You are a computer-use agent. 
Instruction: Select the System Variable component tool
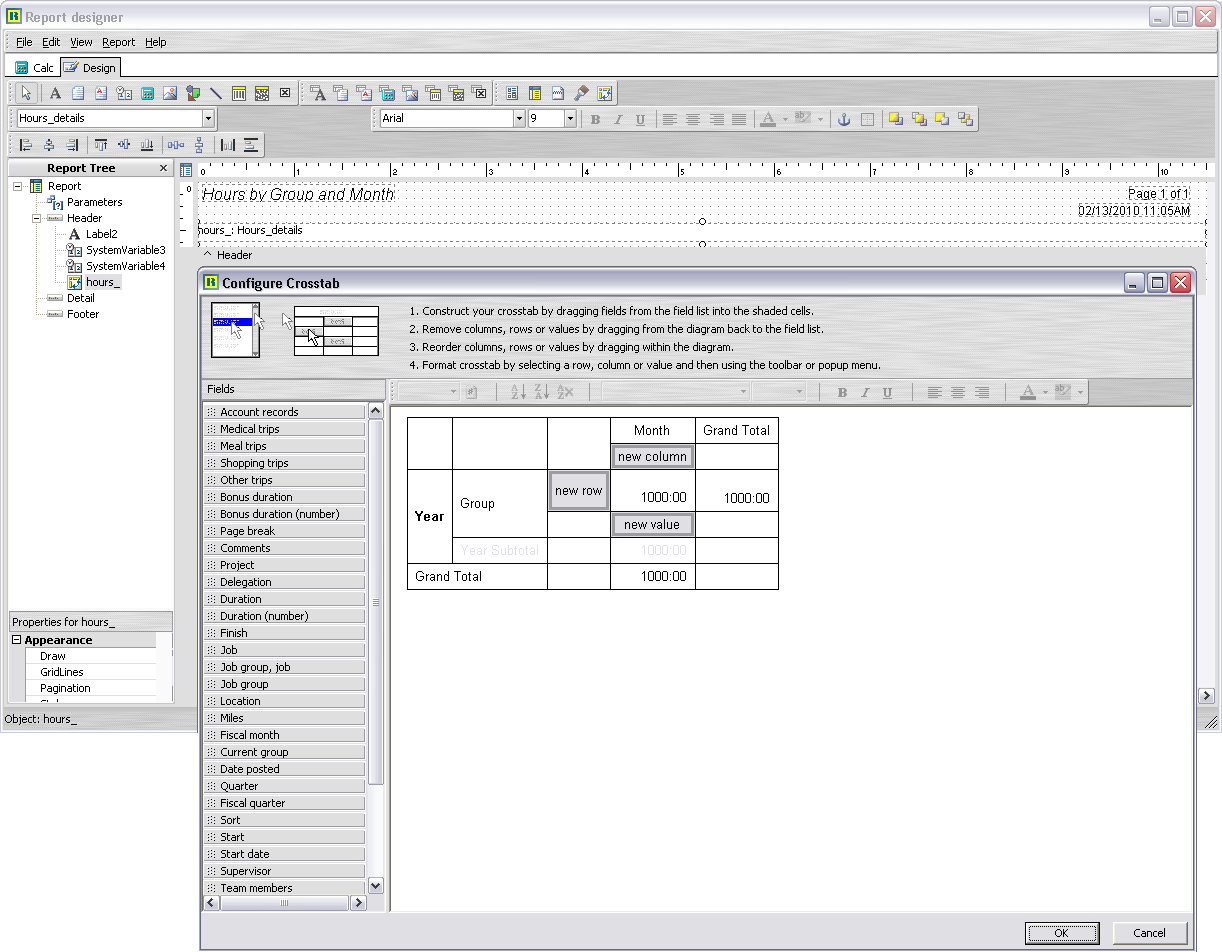click(x=124, y=93)
